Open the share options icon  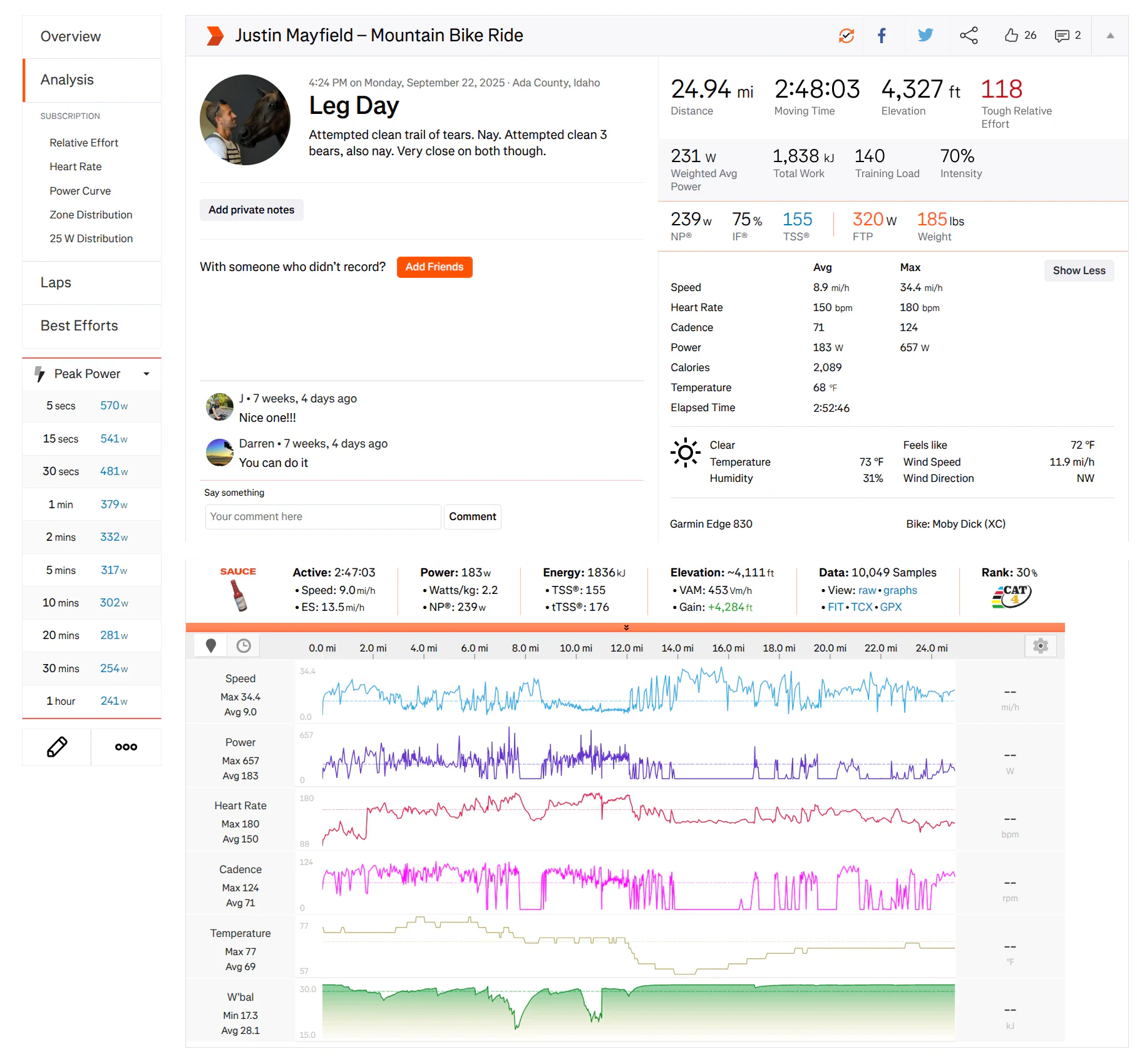click(969, 36)
